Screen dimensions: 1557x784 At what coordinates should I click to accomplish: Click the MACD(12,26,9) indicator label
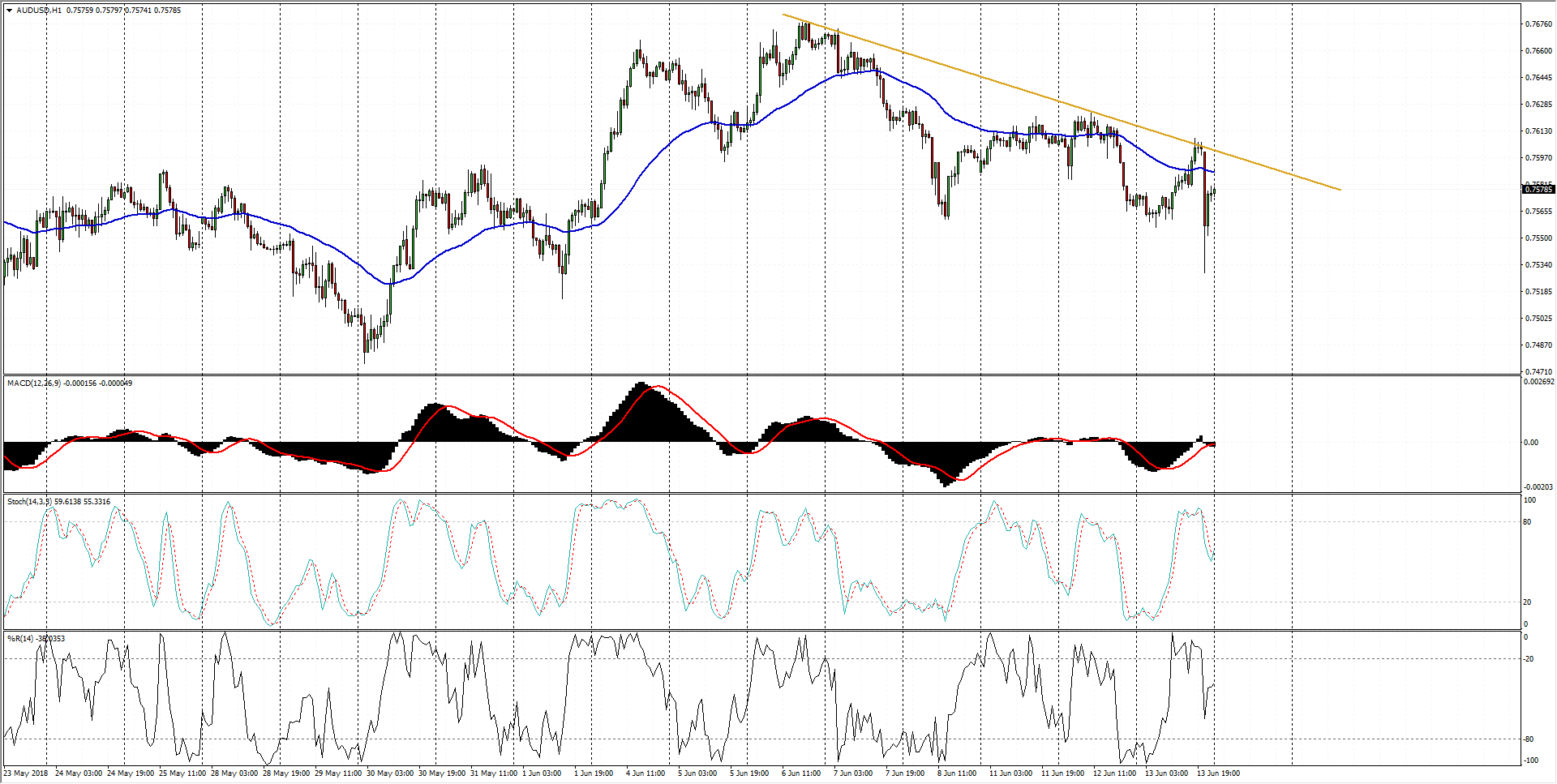(33, 383)
